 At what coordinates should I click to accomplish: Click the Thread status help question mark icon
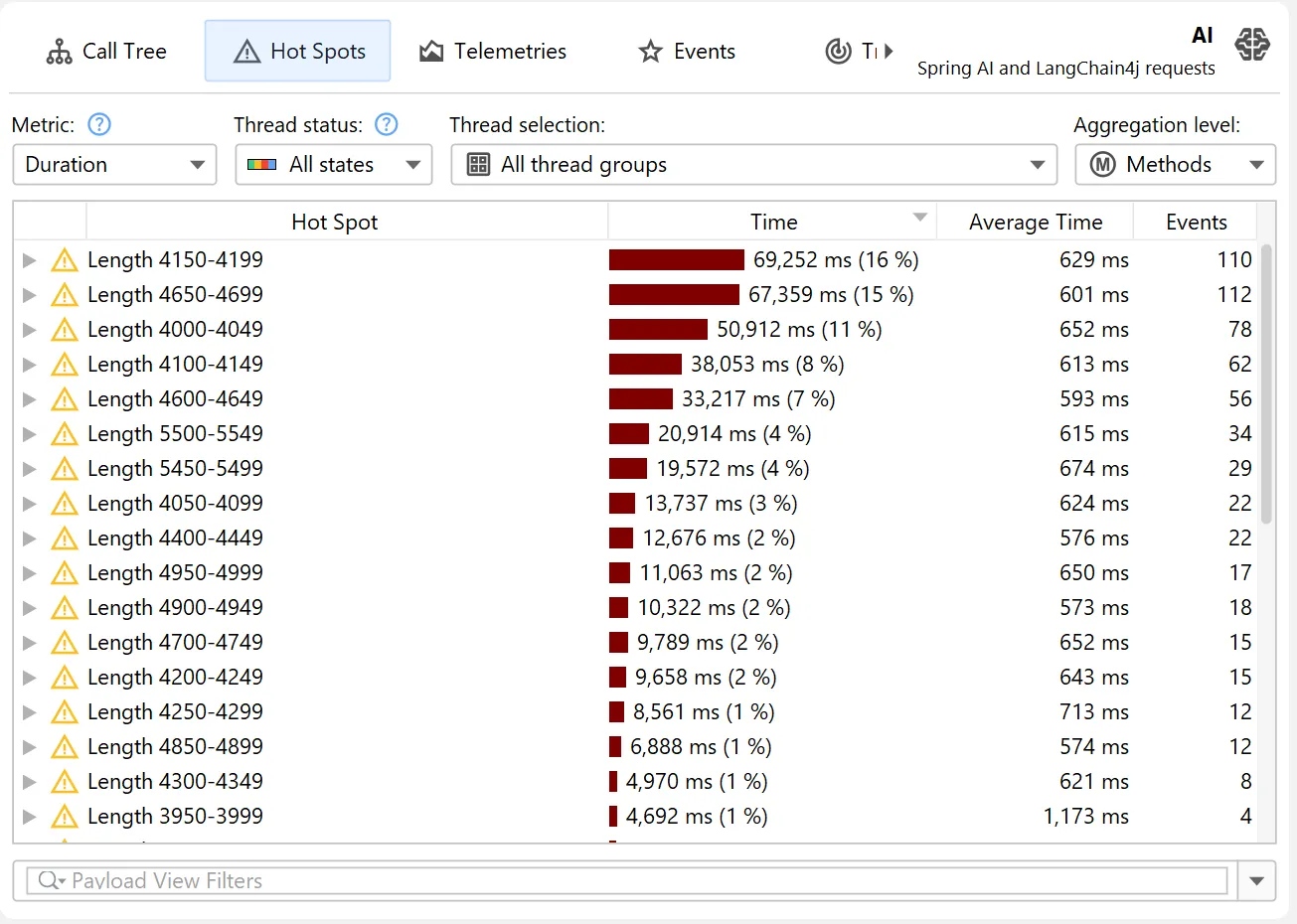click(387, 124)
